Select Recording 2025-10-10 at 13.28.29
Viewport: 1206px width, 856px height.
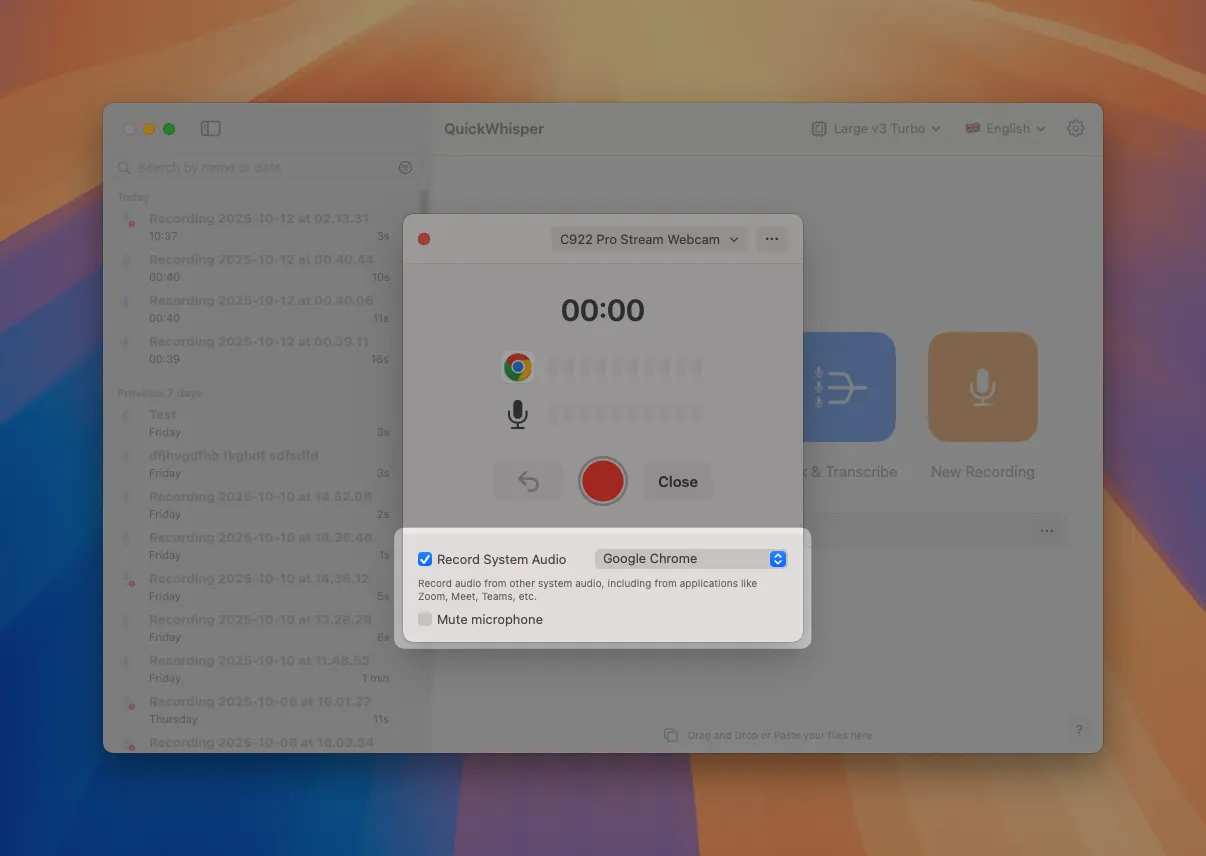coord(266,628)
